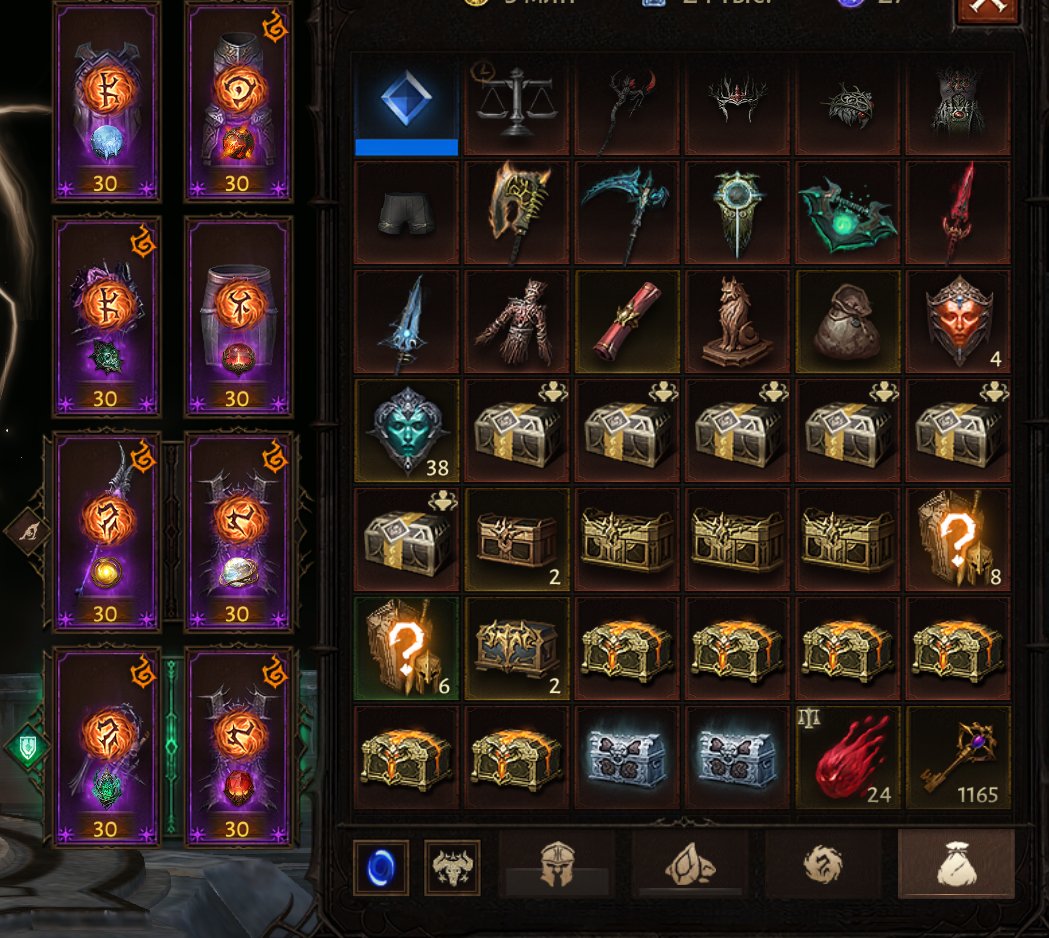The height and width of the screenshot is (938, 1049).
Task: Toggle the brown diamond side marker
Action: click(x=27, y=532)
